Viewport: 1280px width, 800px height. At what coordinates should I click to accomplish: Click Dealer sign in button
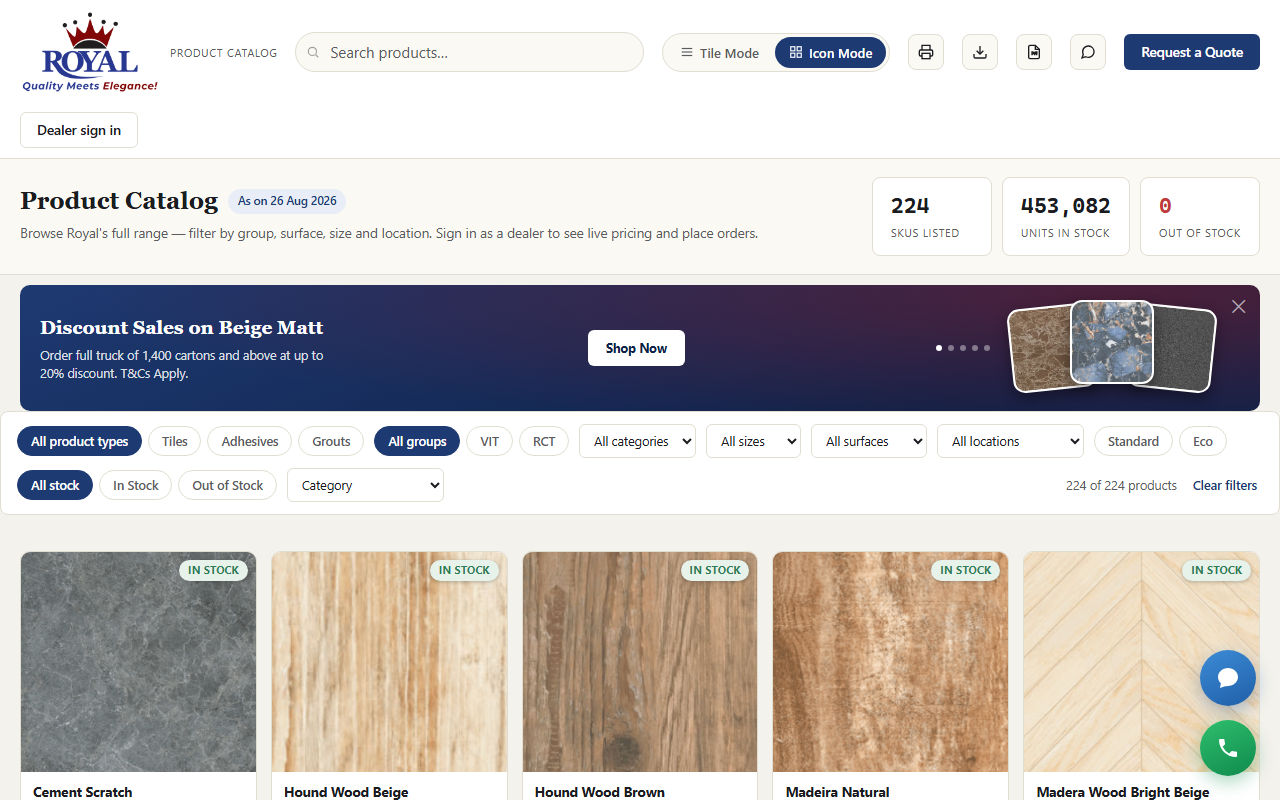tap(79, 130)
